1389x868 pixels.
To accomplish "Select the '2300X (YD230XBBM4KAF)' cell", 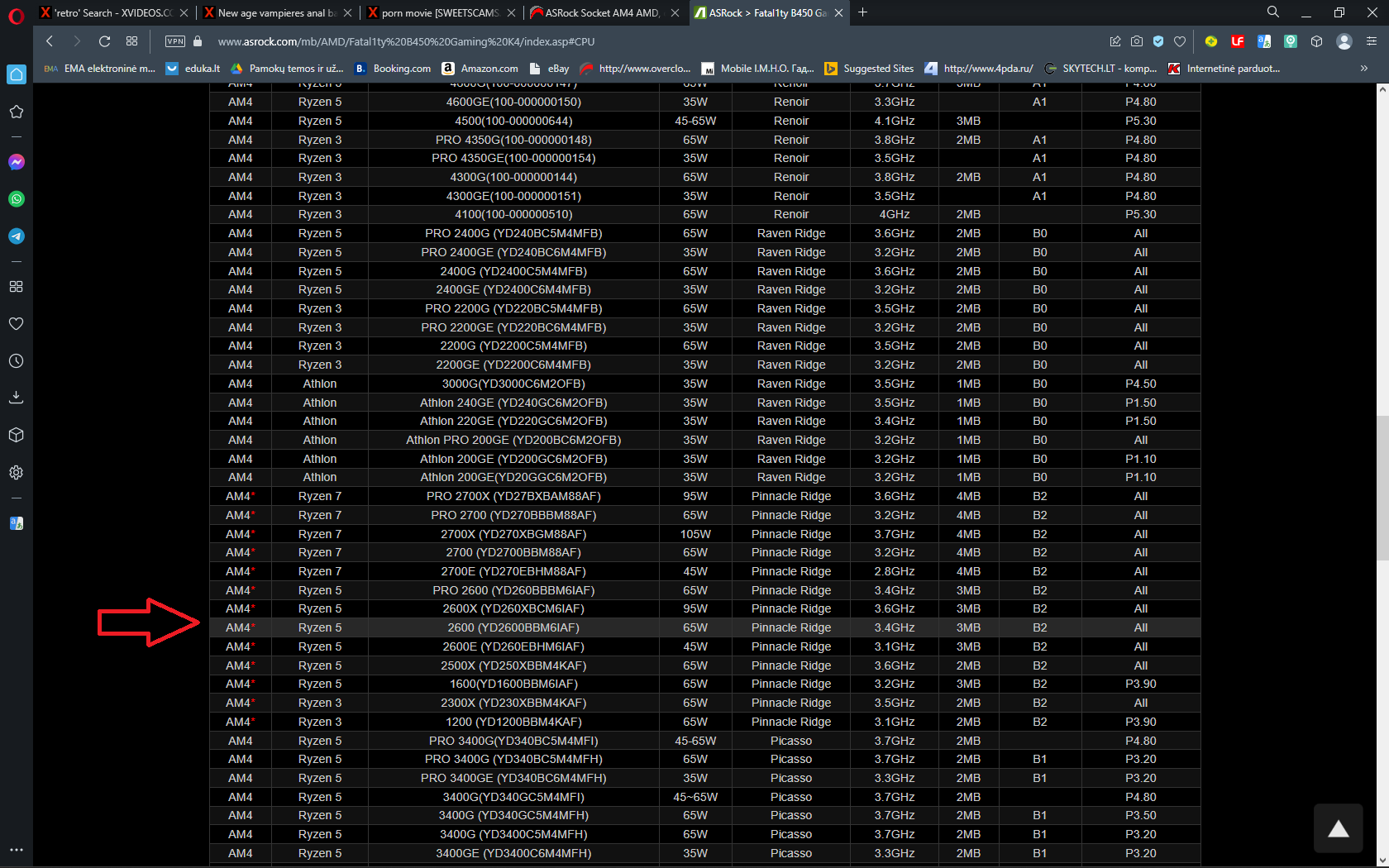I will [513, 703].
